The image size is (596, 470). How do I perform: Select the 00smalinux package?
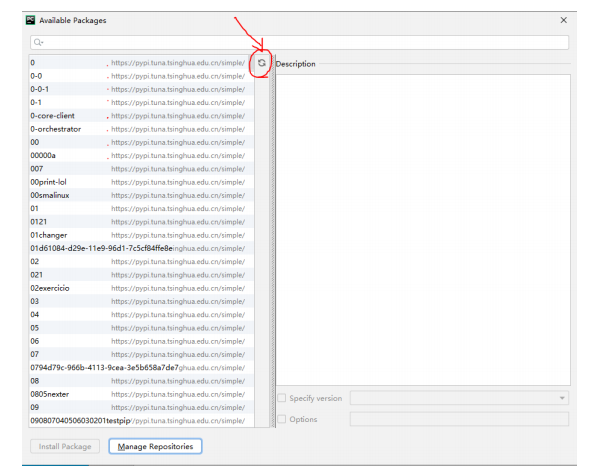[141, 195]
